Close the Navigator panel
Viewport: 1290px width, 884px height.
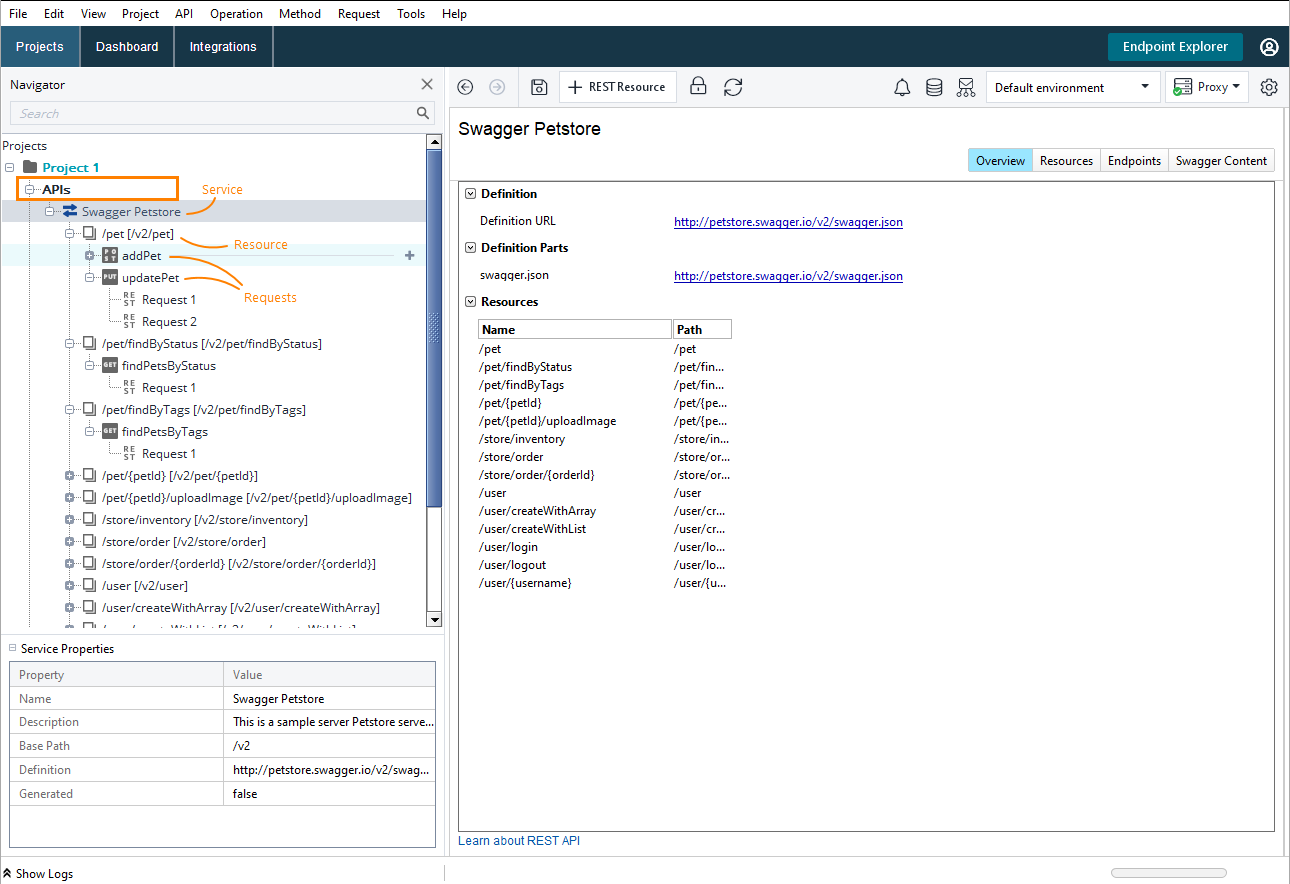click(x=427, y=84)
